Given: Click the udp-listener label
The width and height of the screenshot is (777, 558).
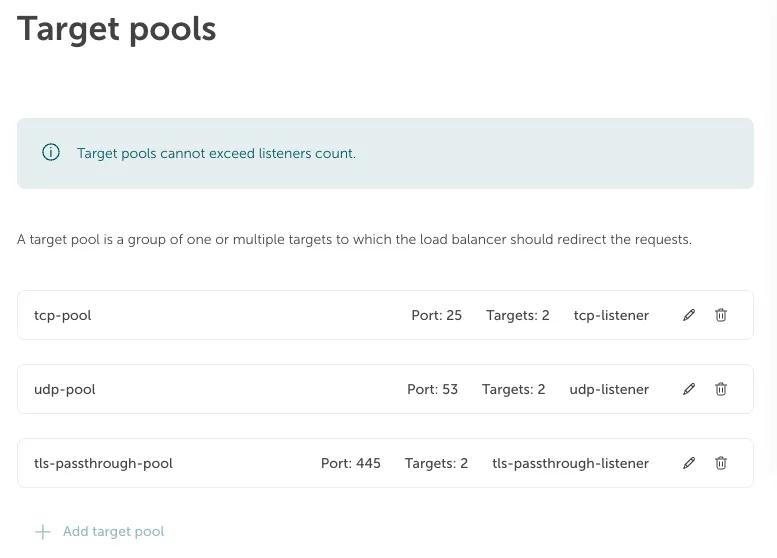Looking at the screenshot, I should point(609,389).
